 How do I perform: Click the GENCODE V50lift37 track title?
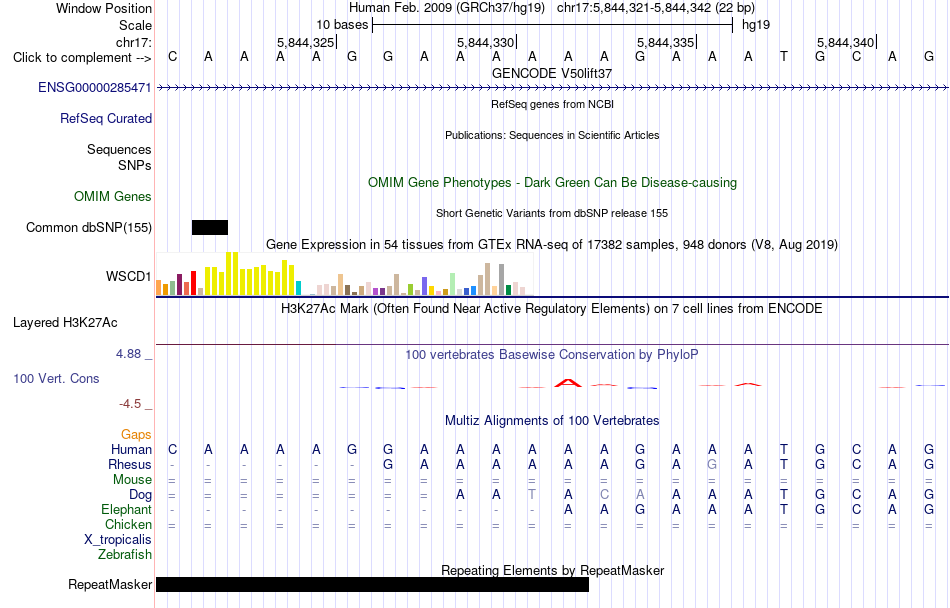coord(552,73)
